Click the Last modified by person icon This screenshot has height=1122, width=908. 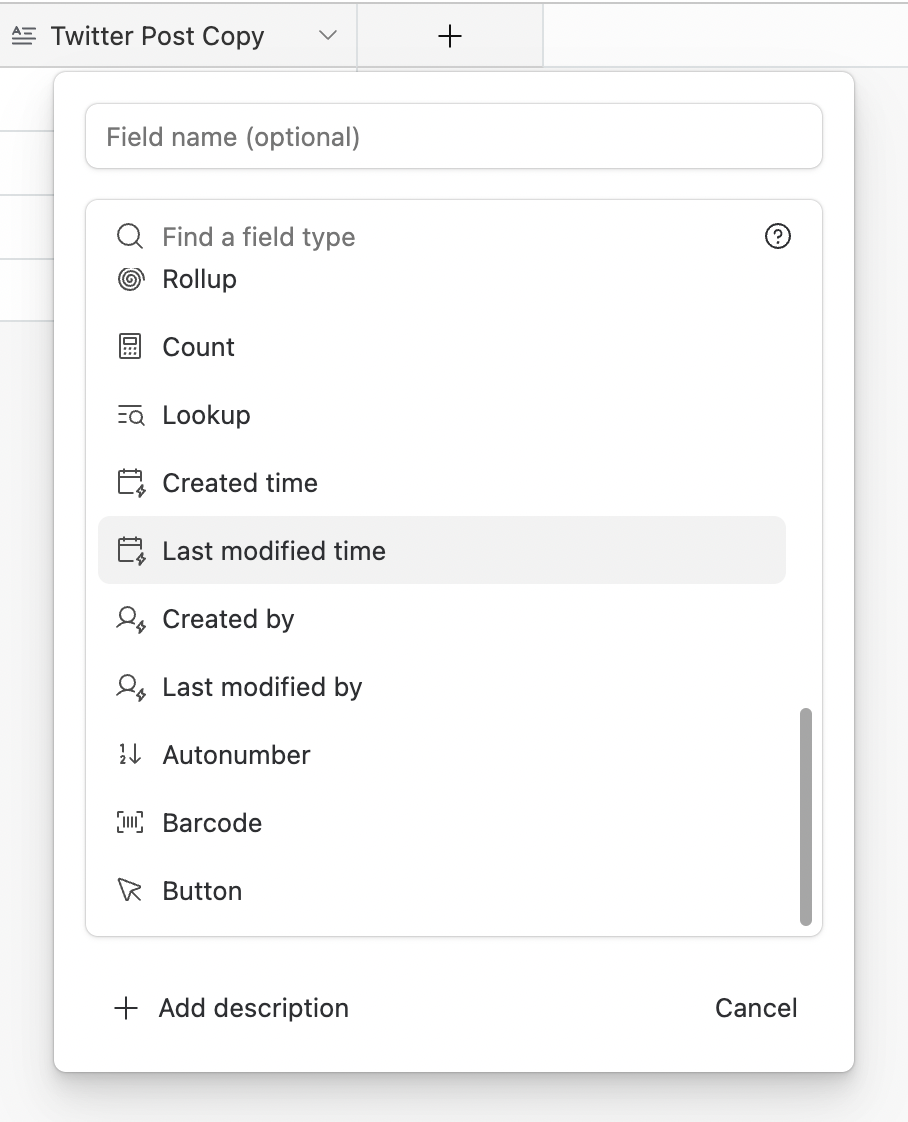point(131,688)
